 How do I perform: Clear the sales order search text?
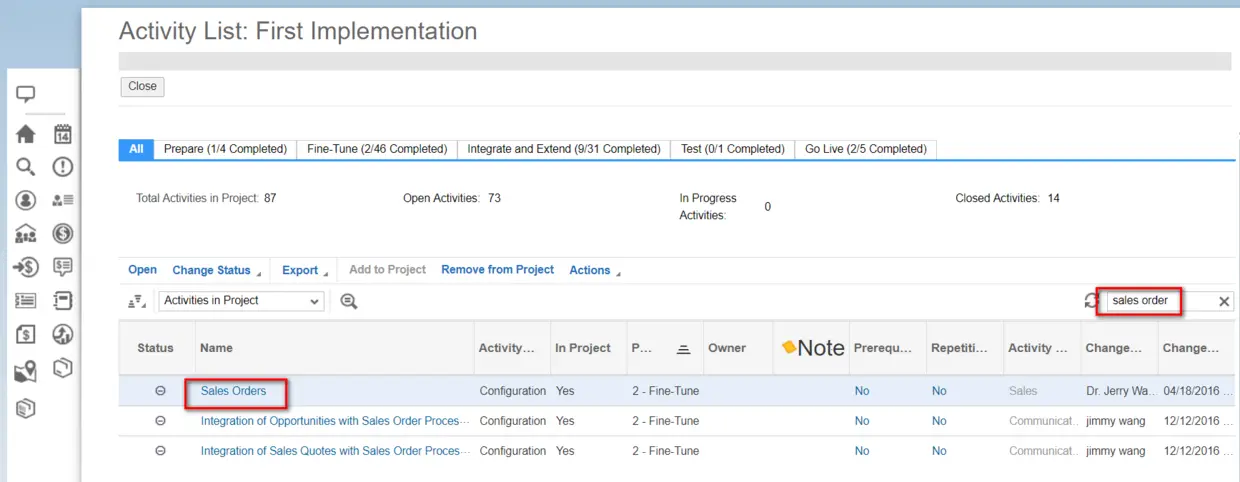1224,301
